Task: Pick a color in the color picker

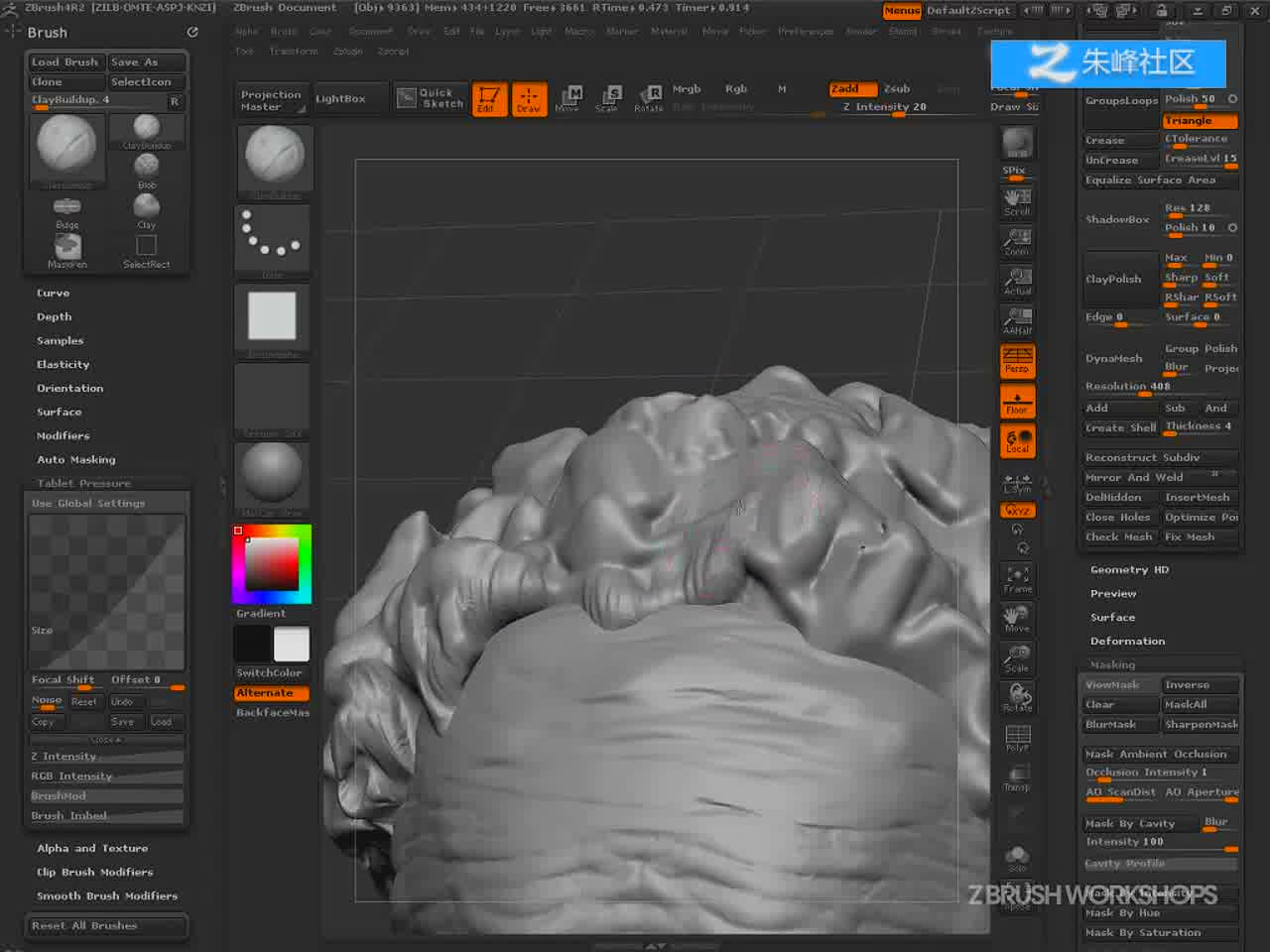Action: point(272,564)
